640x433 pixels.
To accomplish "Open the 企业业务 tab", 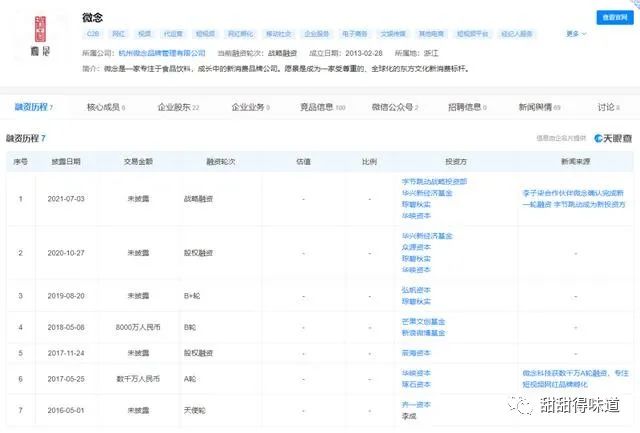I will 250,107.
